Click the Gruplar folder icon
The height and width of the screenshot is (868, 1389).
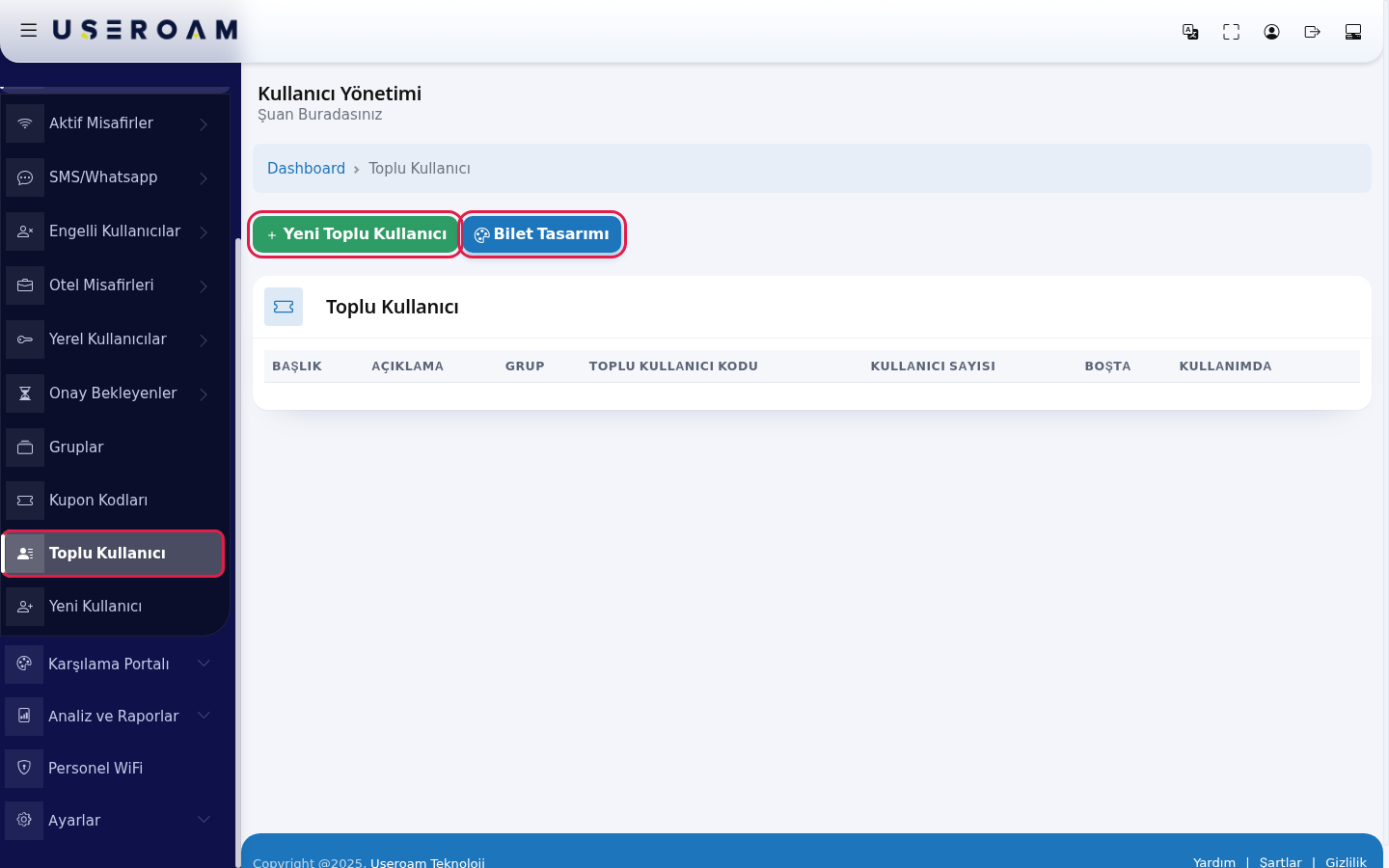25,448
